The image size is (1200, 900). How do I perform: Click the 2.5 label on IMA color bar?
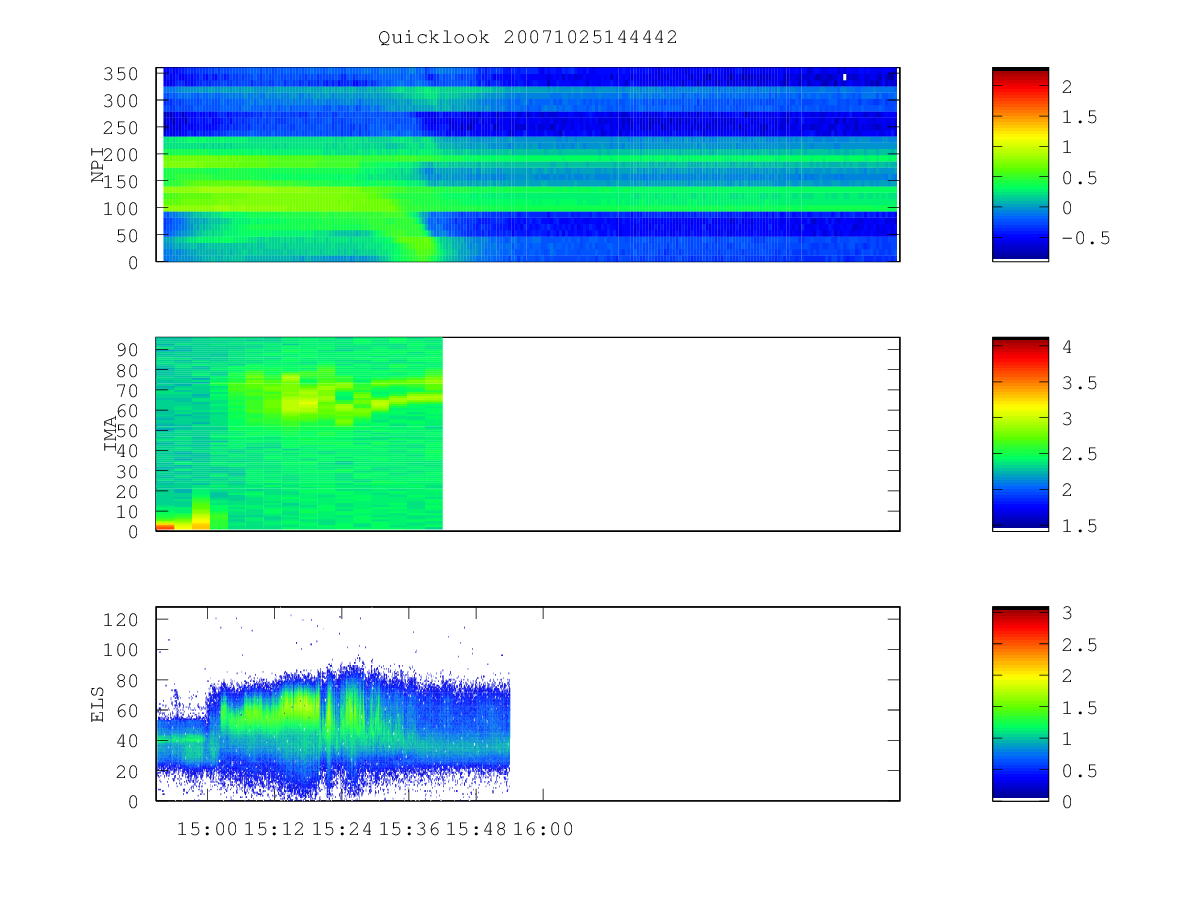pyautogui.click(x=1079, y=454)
